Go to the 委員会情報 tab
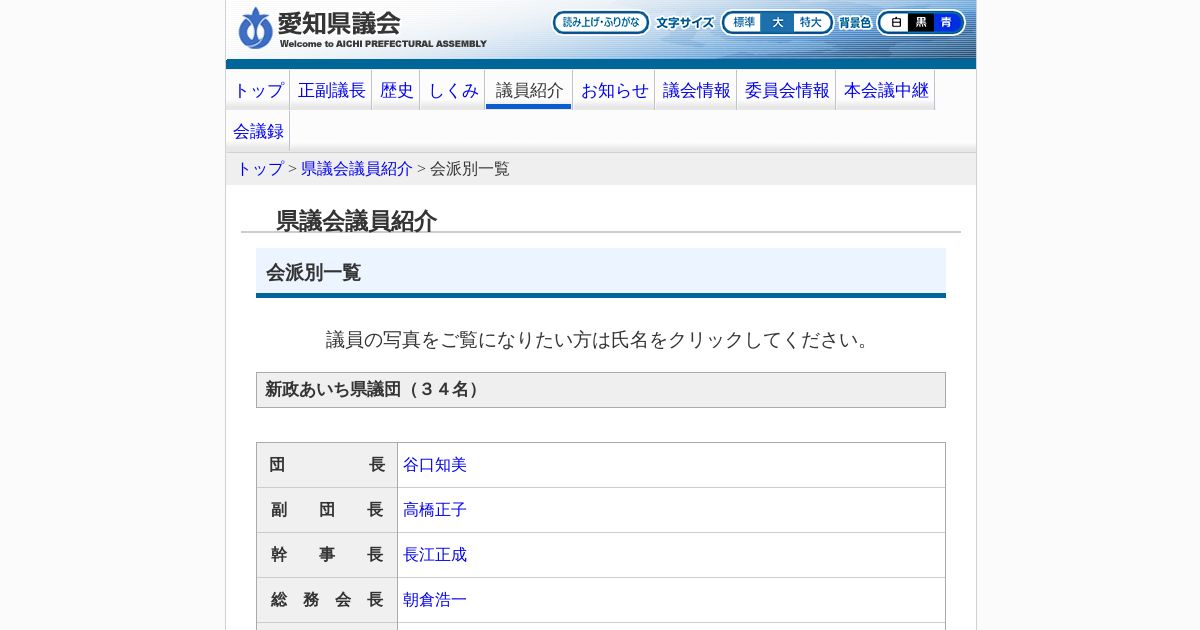1200x630 pixels. coord(787,90)
